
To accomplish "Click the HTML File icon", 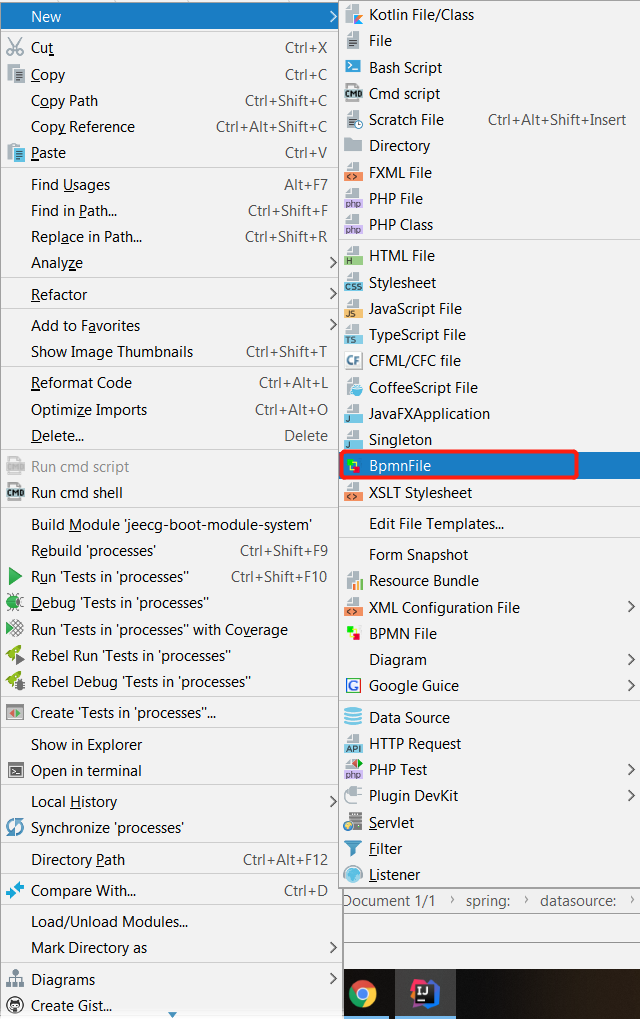I will [353, 255].
